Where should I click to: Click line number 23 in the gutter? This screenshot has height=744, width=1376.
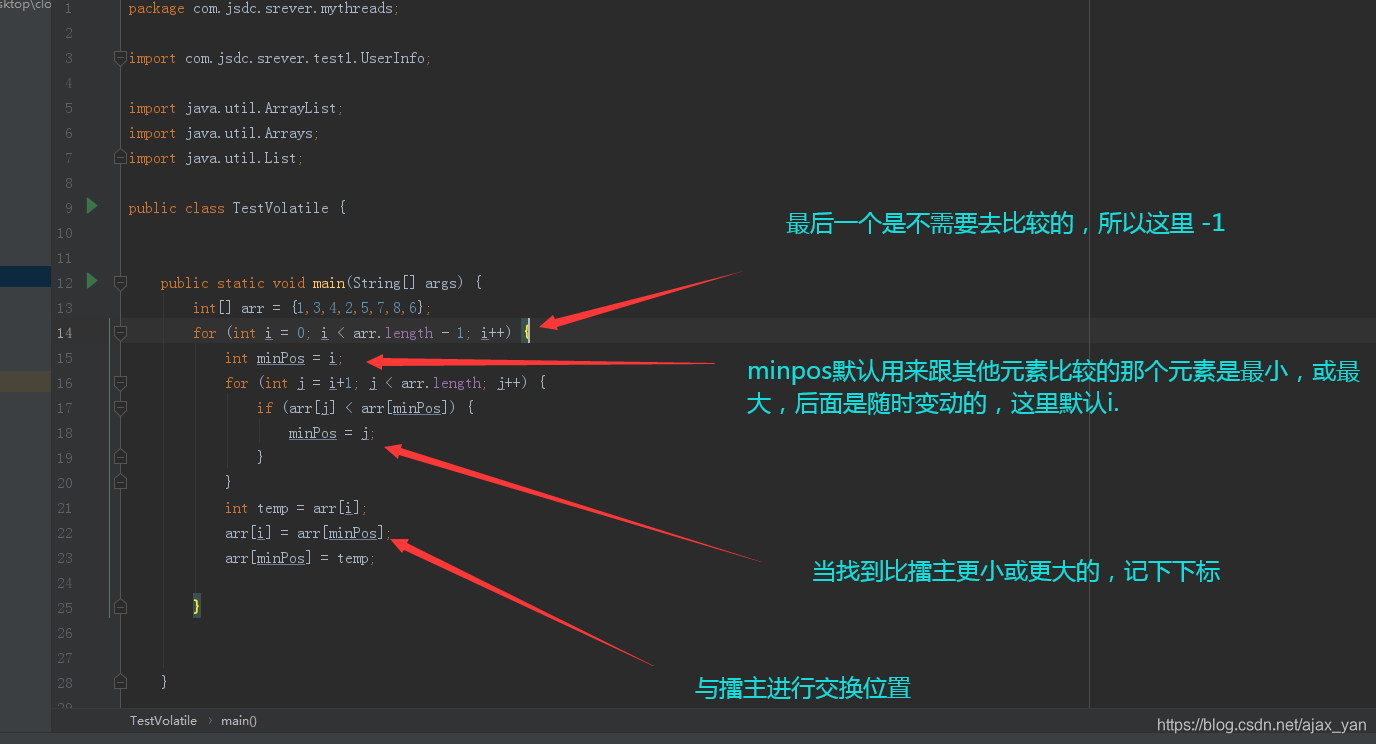pos(65,558)
